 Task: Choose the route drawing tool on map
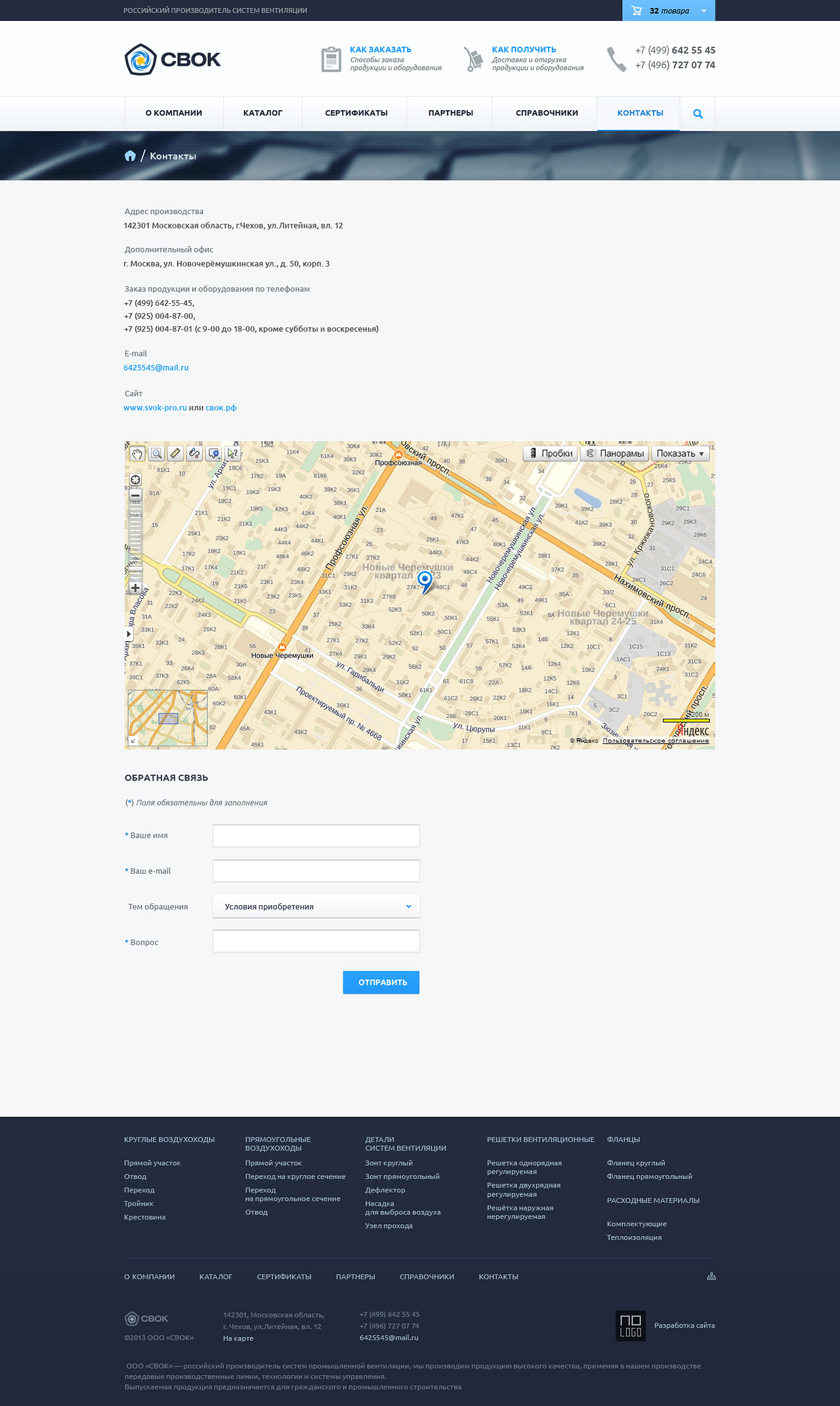(194, 454)
